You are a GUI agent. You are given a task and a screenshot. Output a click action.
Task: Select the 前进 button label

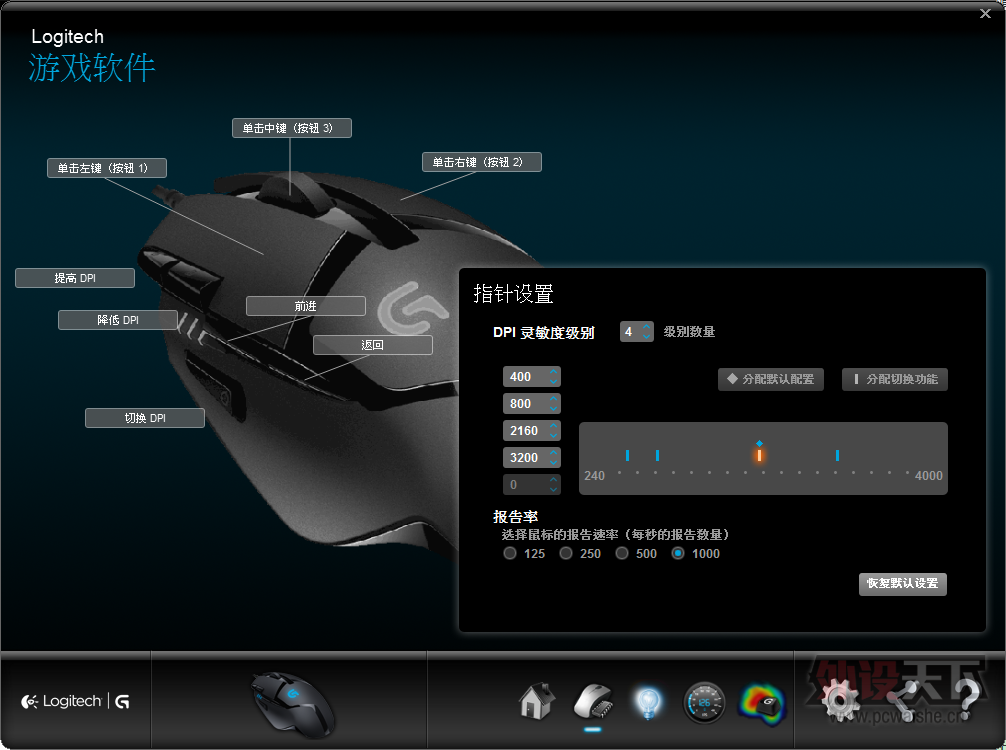[x=306, y=306]
